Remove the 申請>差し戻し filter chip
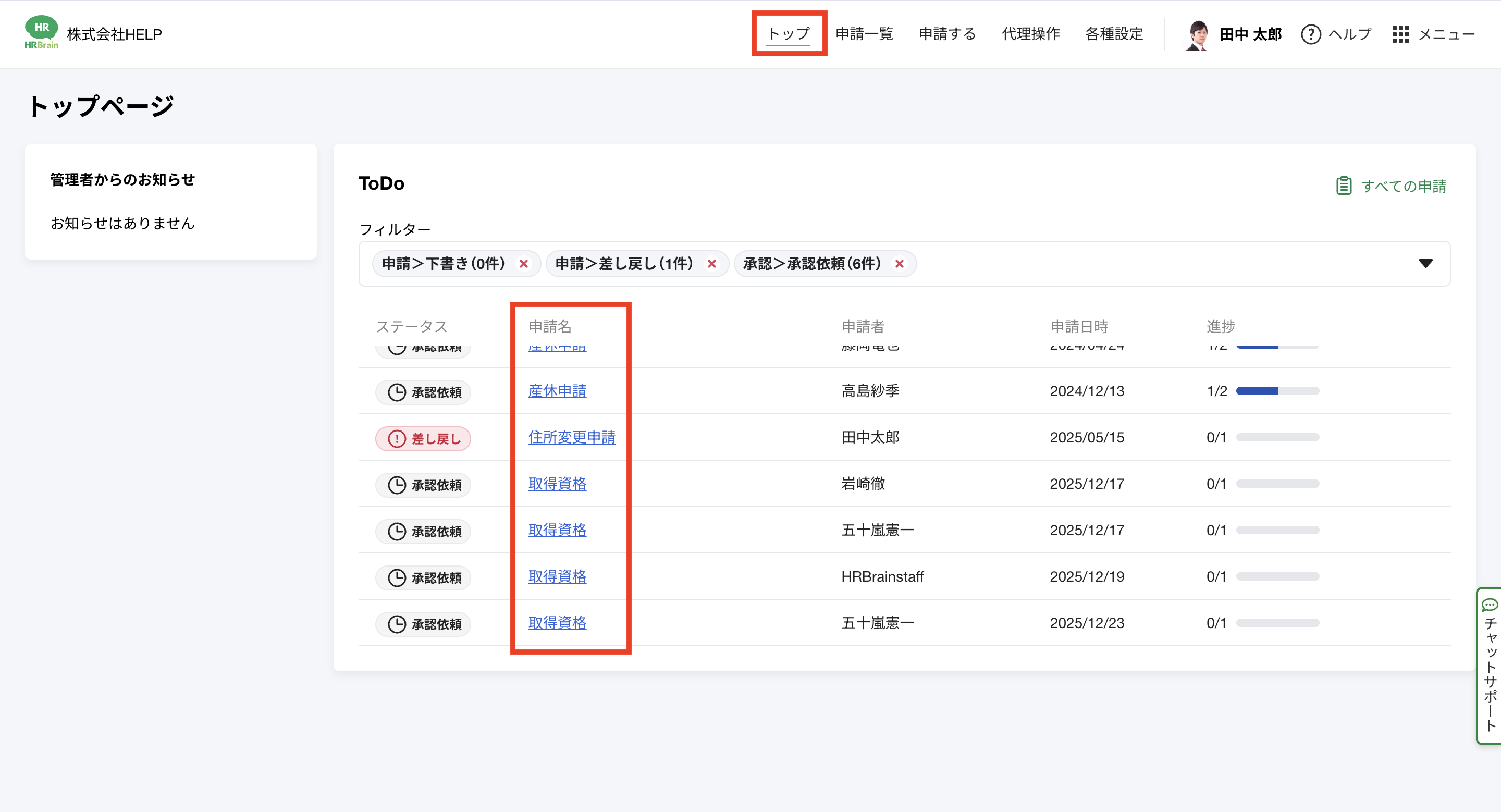The image size is (1501, 812). pyautogui.click(x=711, y=264)
